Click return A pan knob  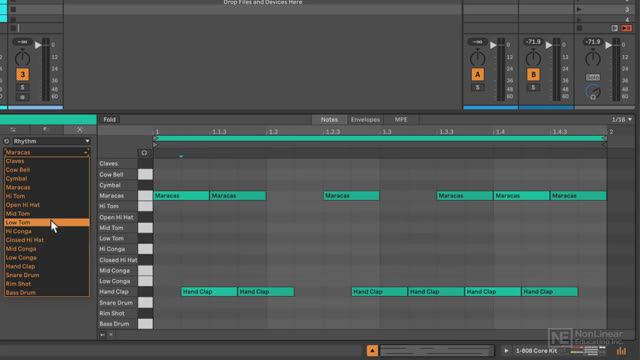point(478,59)
